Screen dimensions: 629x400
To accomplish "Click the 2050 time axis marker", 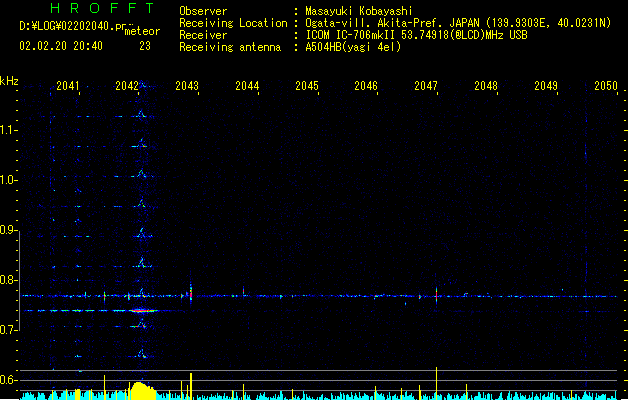I will click(x=606, y=86).
